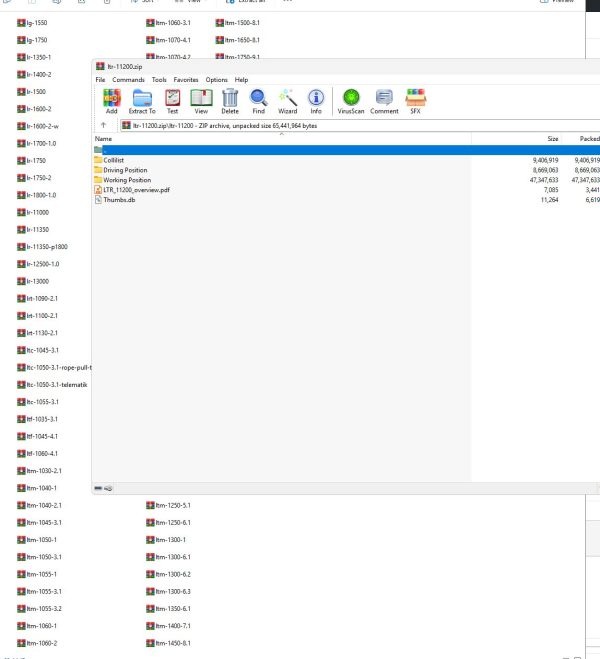Image resolution: width=600 pixels, height=659 pixels.
Task: Select lg-1550 archive in Explorer
Action: pos(32,23)
